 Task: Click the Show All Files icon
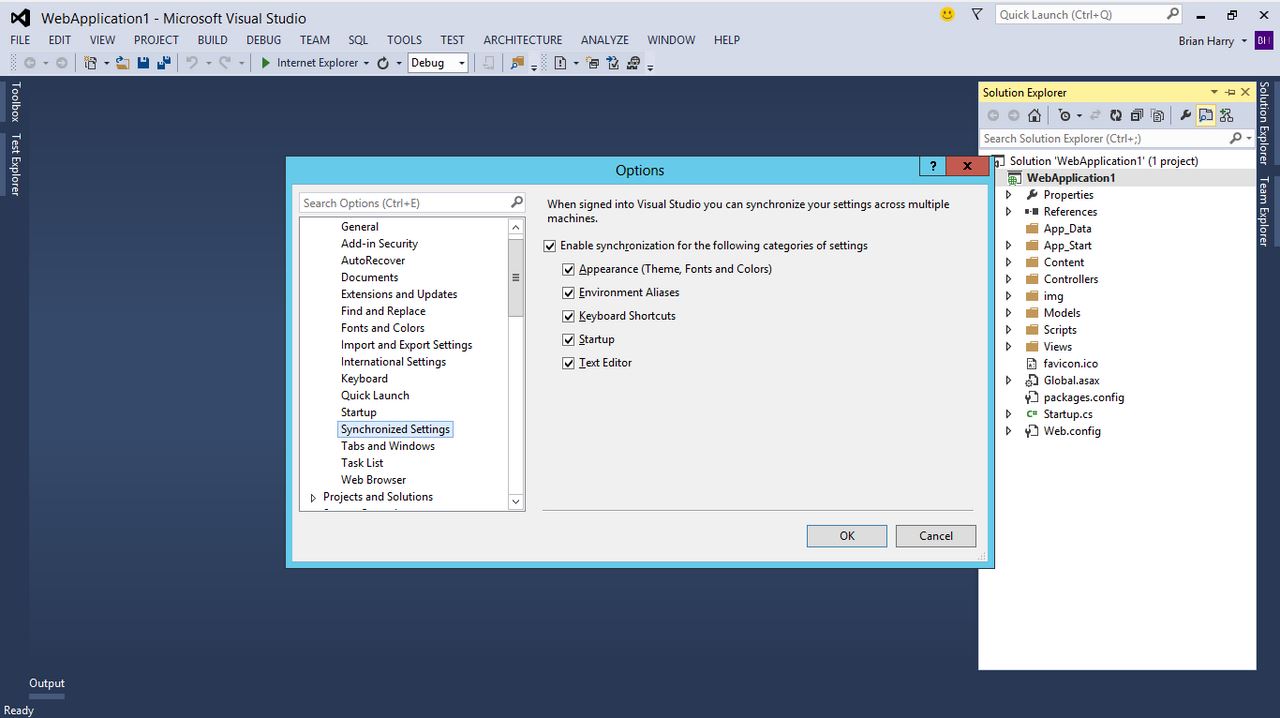click(1158, 116)
